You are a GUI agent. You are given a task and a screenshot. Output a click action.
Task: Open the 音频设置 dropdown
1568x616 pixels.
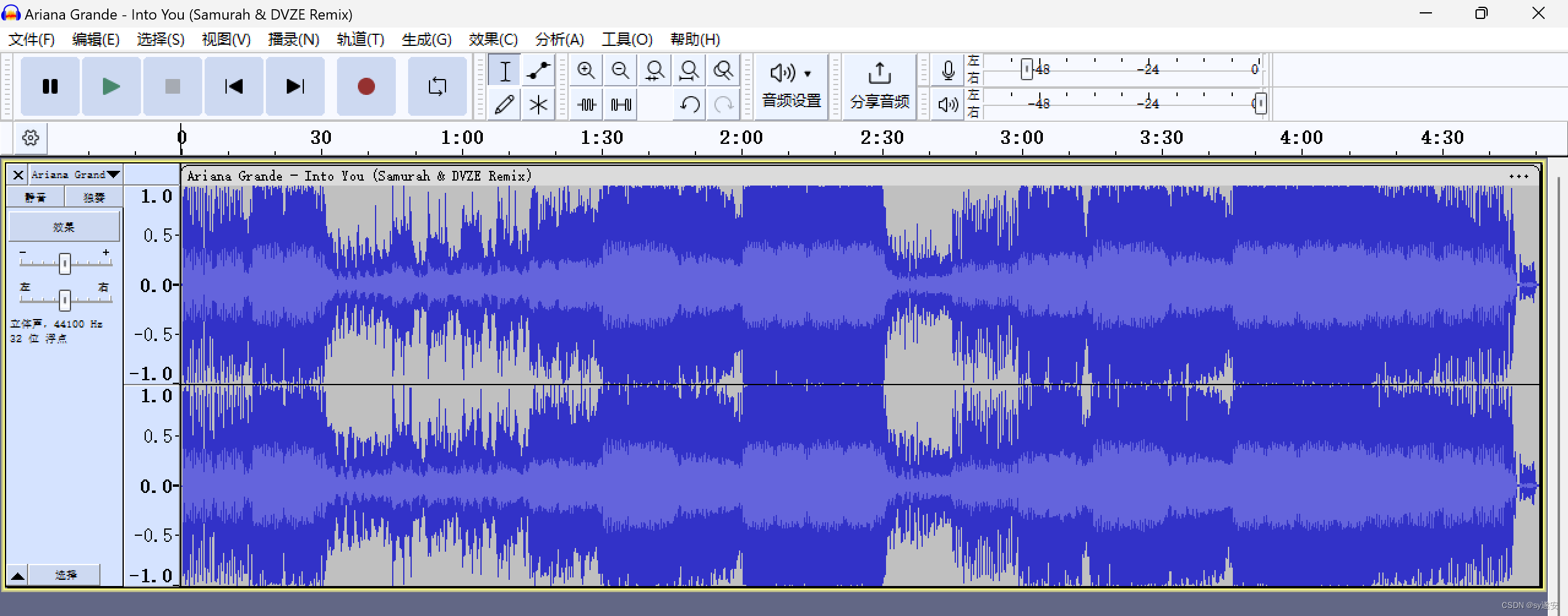coord(790,87)
